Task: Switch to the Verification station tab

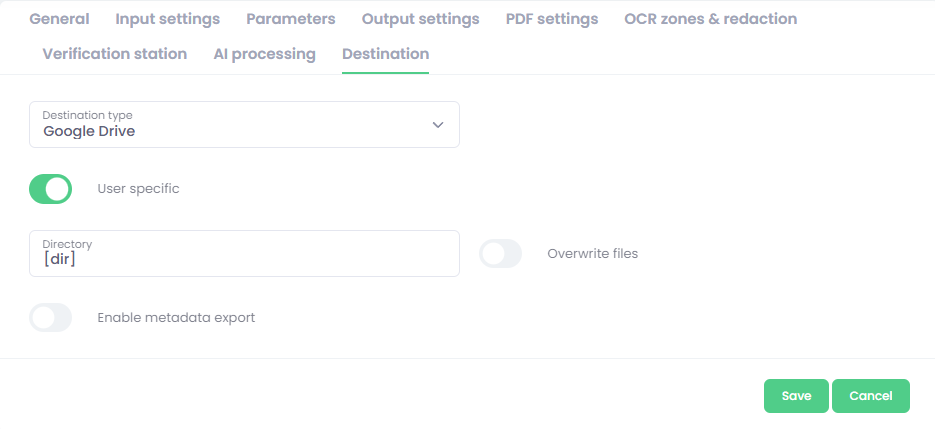Action: pos(115,54)
